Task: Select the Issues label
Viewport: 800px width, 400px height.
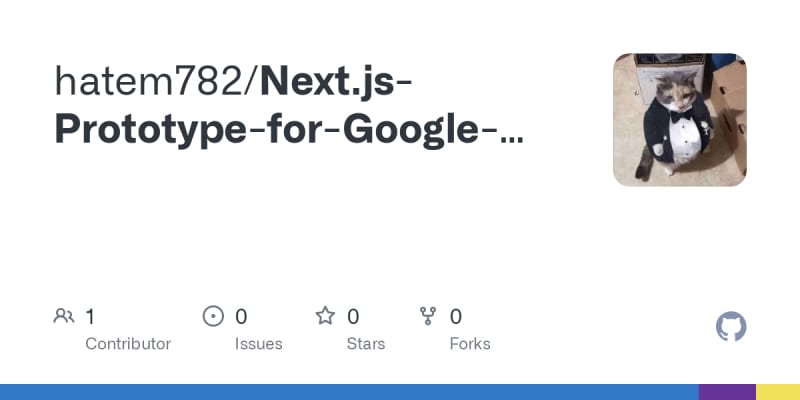Action: (259, 344)
